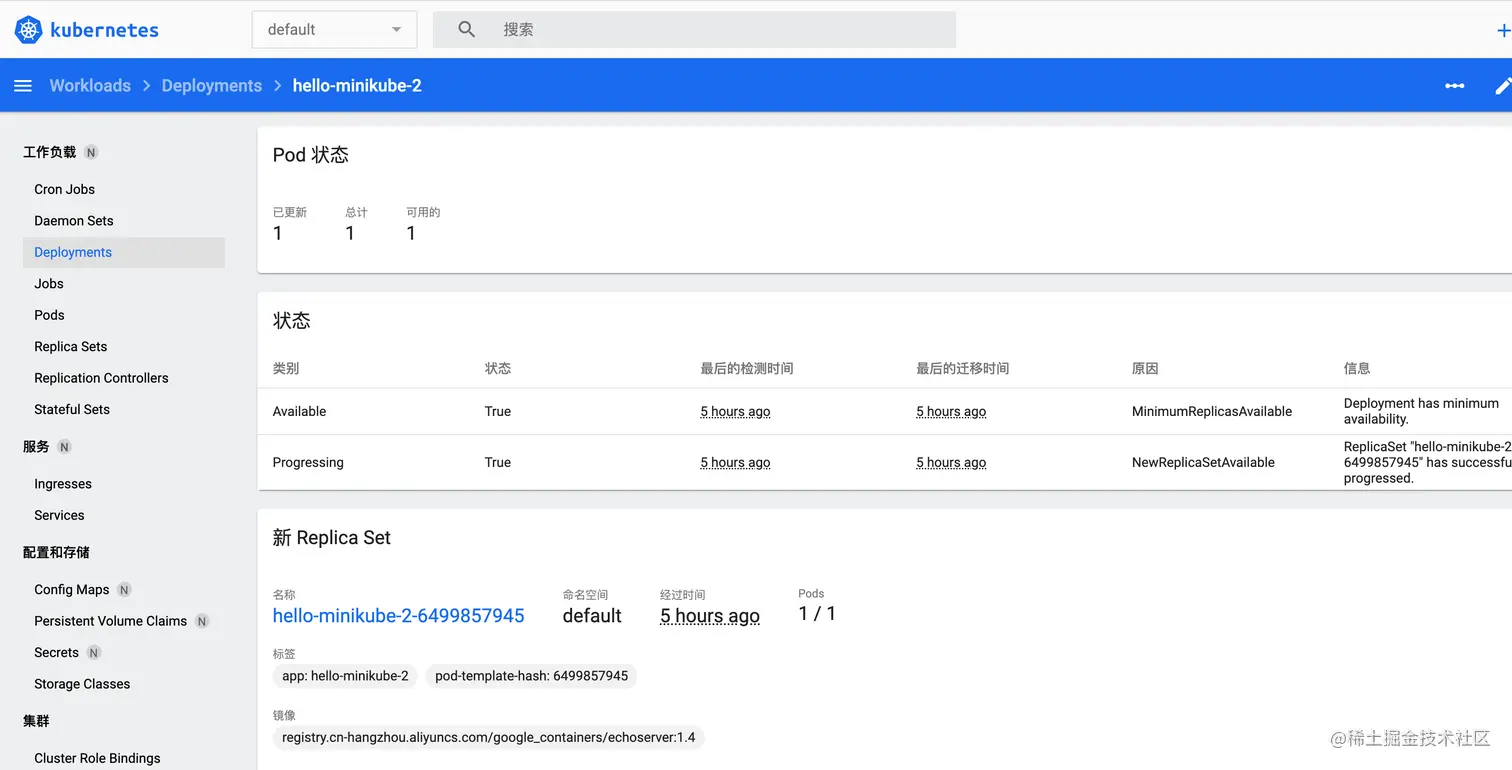
Task: Click Progressing row last transition time
Action: tap(951, 463)
